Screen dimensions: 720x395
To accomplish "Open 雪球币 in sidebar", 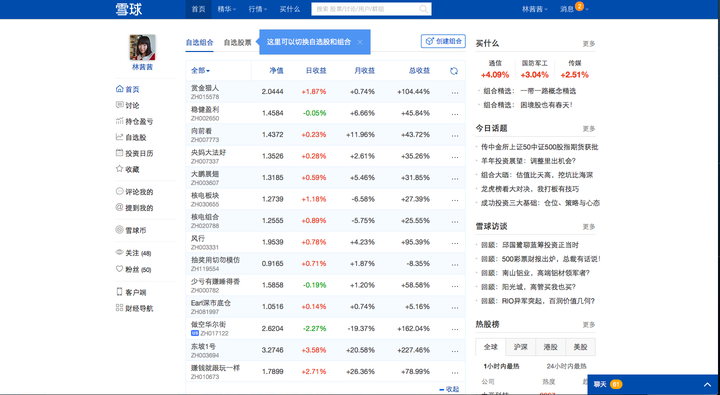I will [131, 230].
